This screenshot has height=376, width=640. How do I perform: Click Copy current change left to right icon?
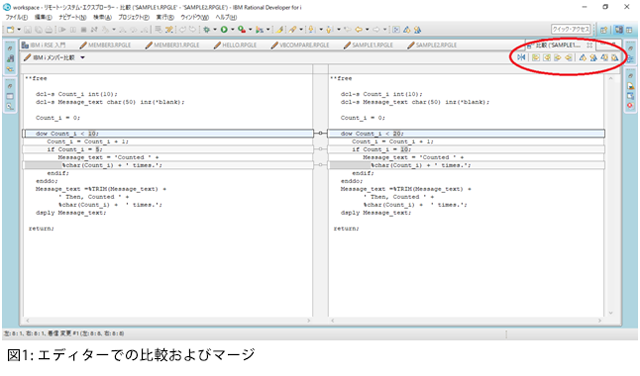(558, 58)
